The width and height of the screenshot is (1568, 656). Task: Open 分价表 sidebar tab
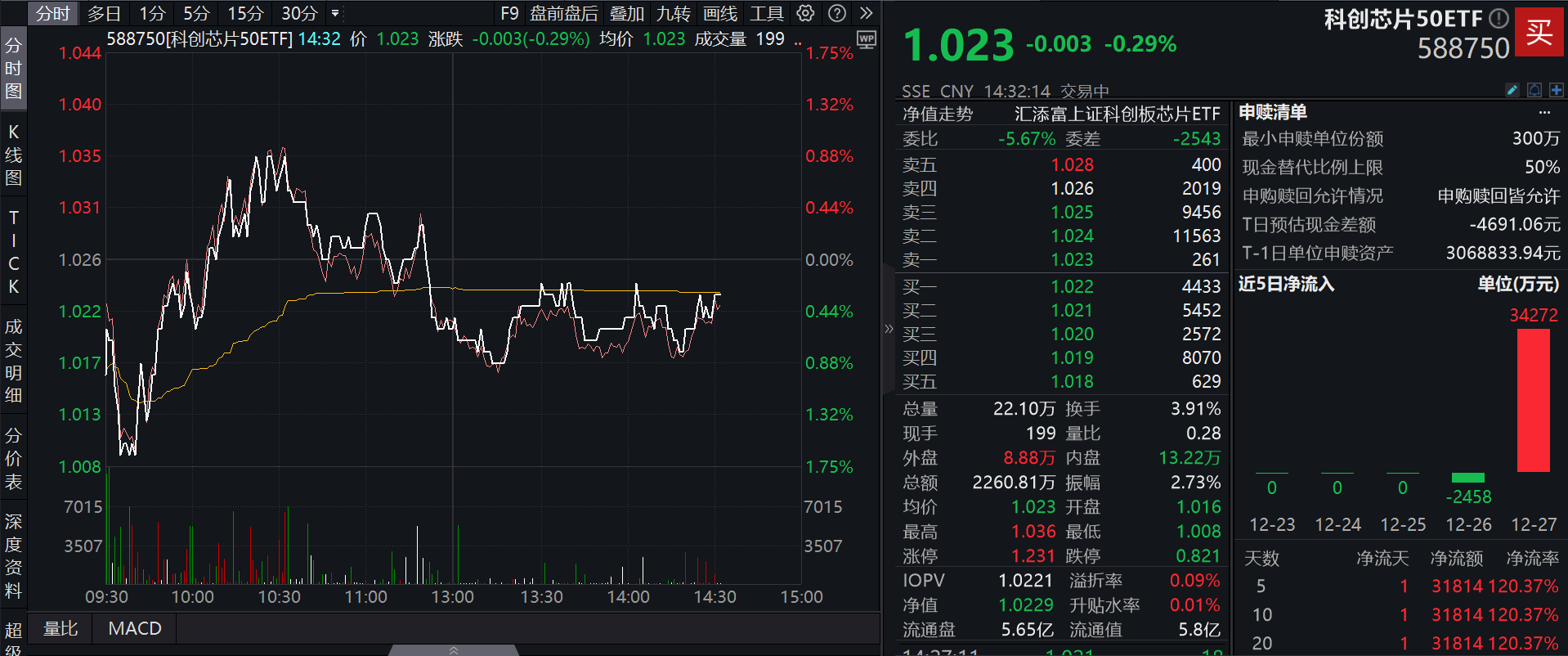pyautogui.click(x=13, y=458)
